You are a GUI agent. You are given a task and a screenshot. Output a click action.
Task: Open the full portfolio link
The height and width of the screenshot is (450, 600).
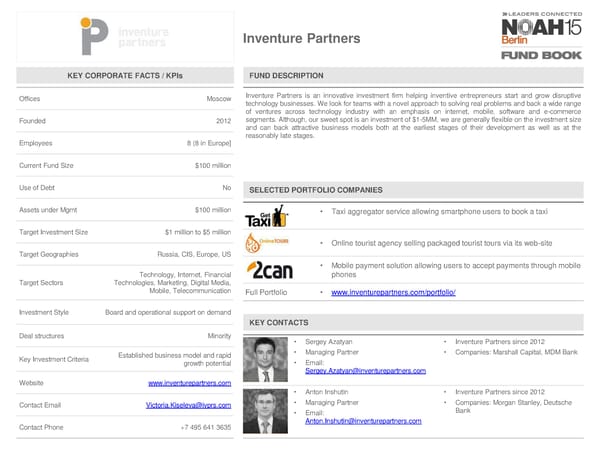click(393, 292)
